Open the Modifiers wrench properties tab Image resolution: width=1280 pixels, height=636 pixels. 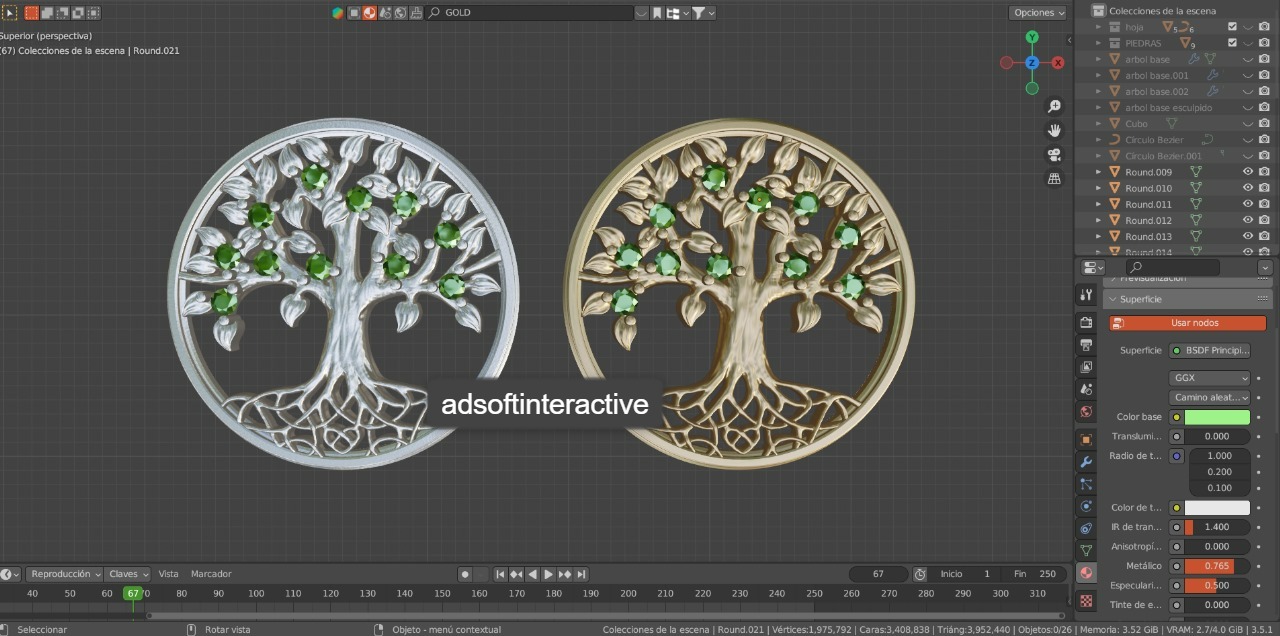pyautogui.click(x=1086, y=462)
